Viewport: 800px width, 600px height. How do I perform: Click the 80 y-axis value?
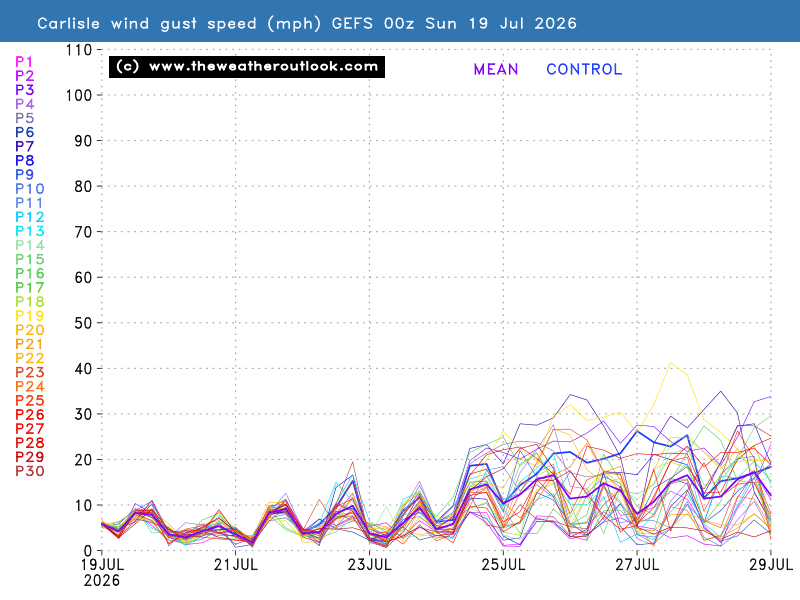point(83,187)
